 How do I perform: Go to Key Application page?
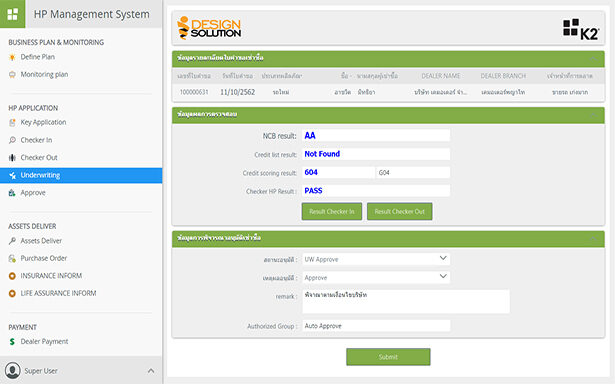43,122
